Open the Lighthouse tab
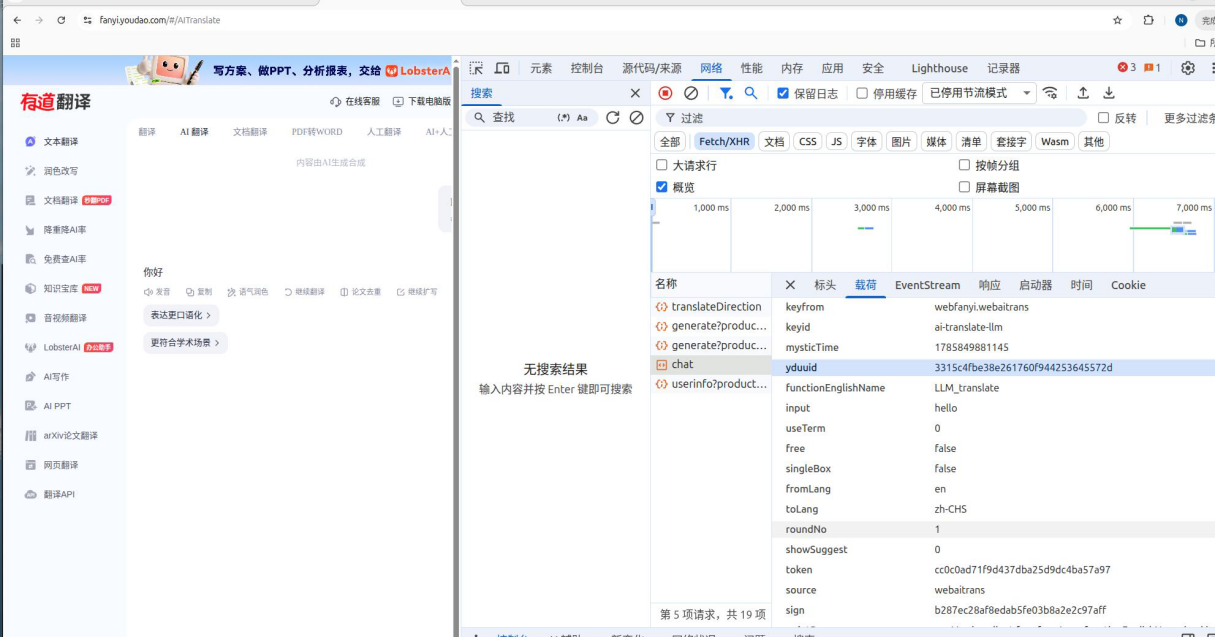Image resolution: width=1215 pixels, height=637 pixels. (940, 68)
